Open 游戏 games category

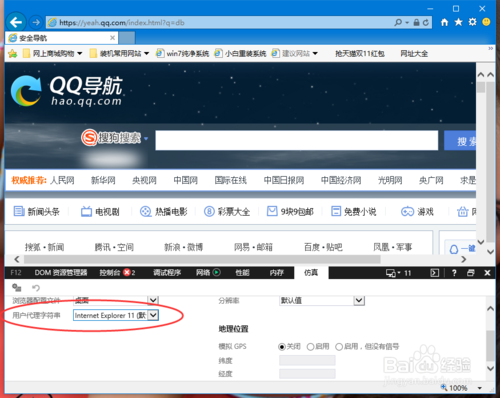(x=417, y=211)
